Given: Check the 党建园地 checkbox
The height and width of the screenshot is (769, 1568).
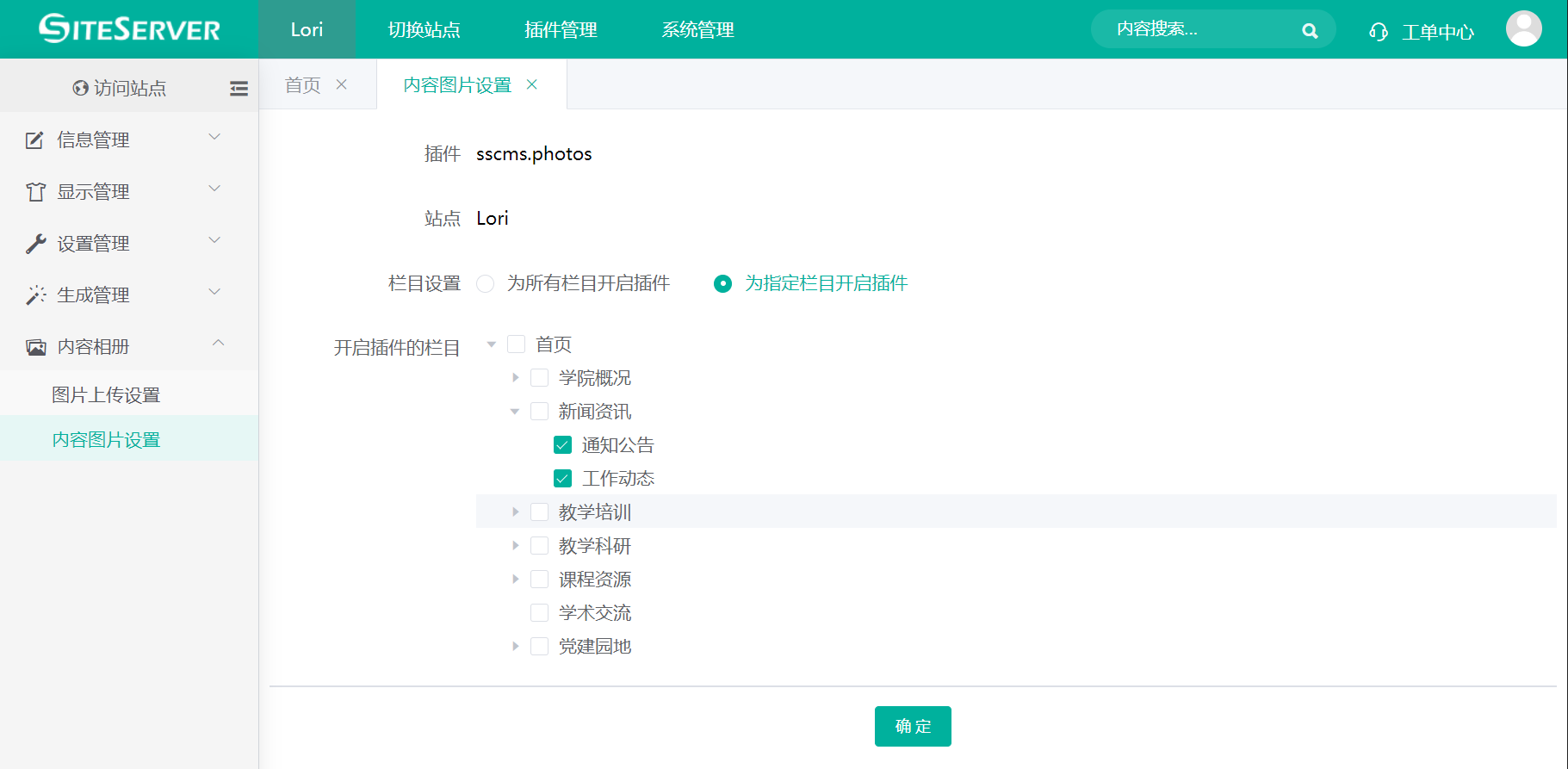Looking at the screenshot, I should click(x=540, y=646).
